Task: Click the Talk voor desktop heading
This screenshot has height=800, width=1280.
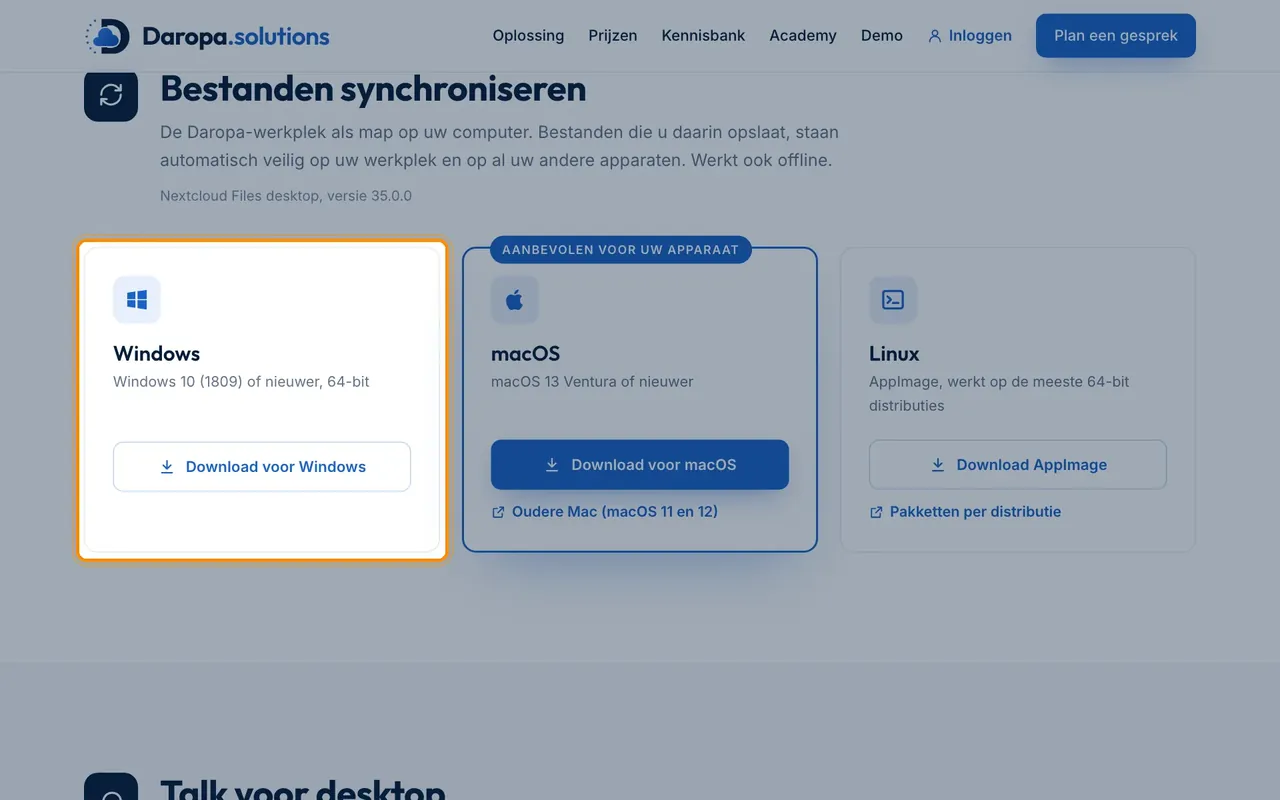Action: (x=303, y=789)
